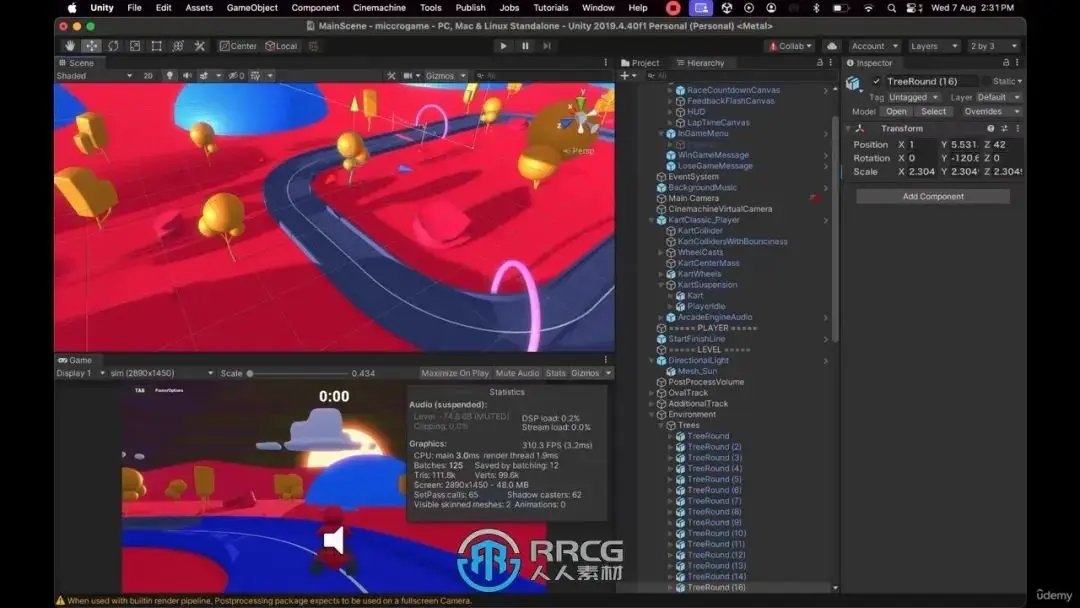
Task: Toggle Maximize On Play
Action: tap(455, 373)
